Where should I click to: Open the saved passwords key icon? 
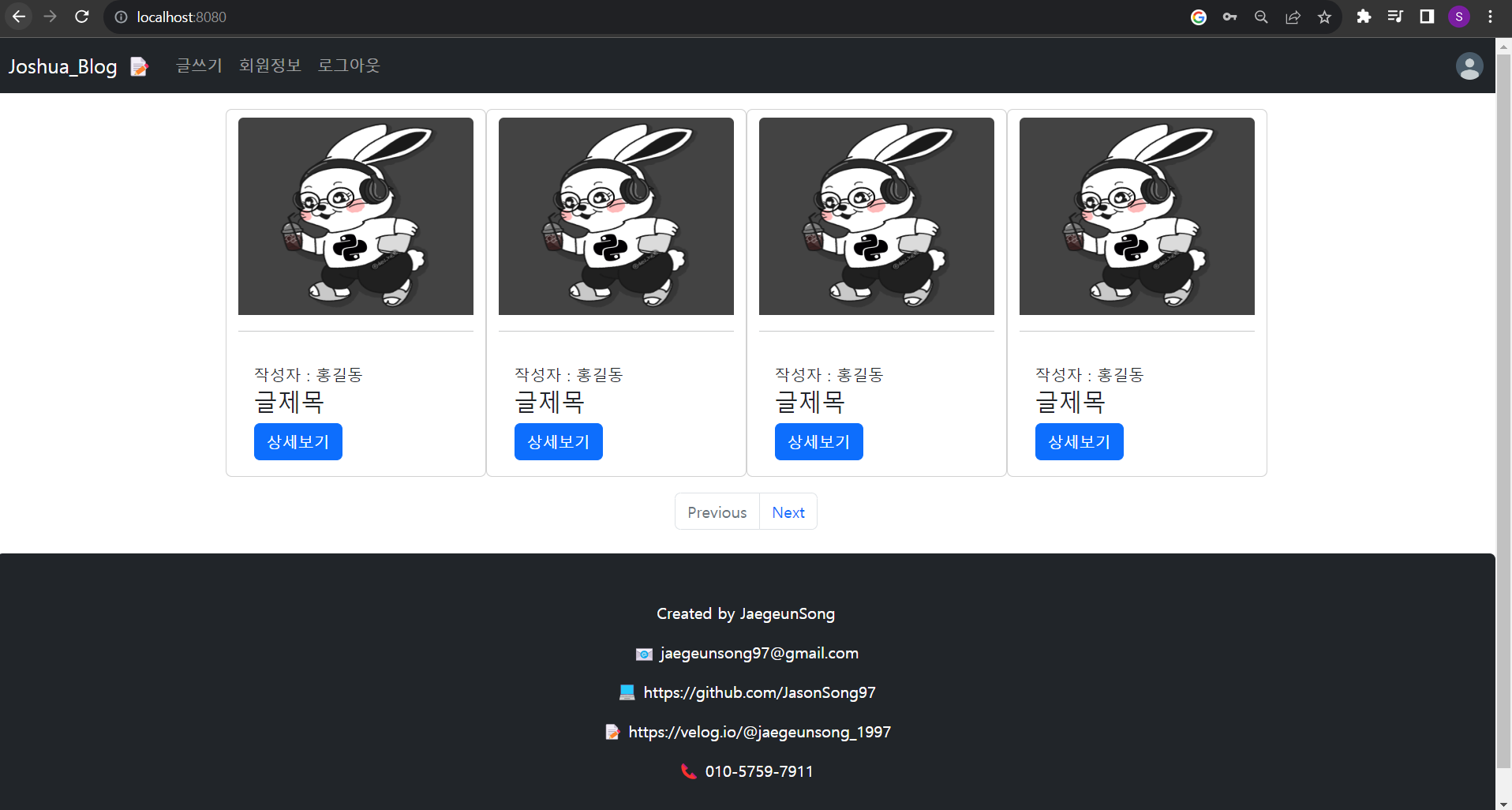click(x=1230, y=17)
